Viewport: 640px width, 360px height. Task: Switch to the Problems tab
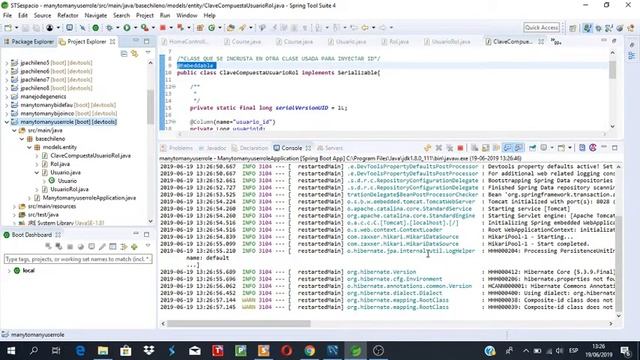tap(177, 148)
